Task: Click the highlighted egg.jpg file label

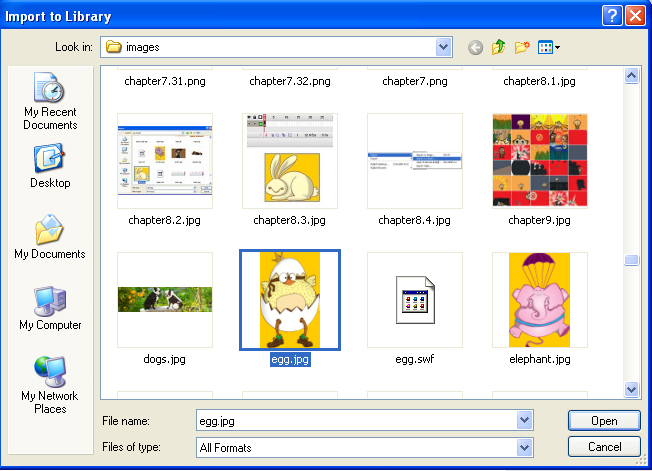Action: click(290, 359)
